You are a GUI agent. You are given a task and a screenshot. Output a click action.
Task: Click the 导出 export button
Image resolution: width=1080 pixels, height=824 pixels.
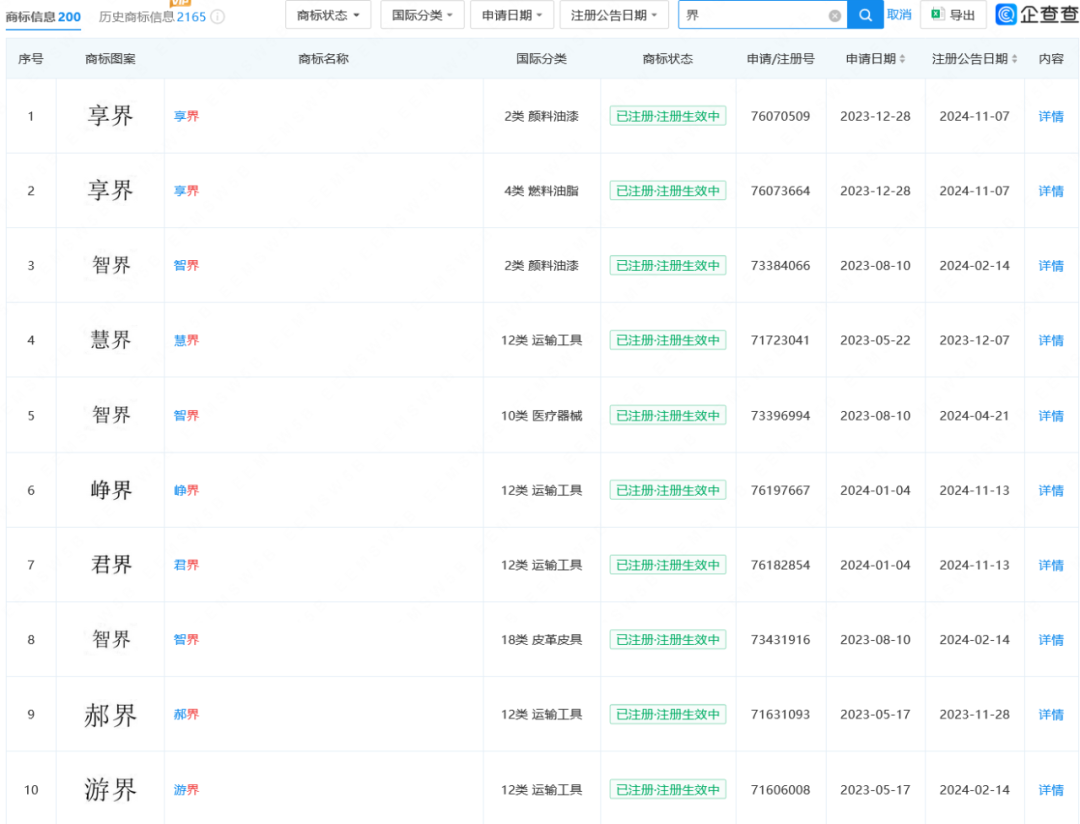click(x=953, y=15)
